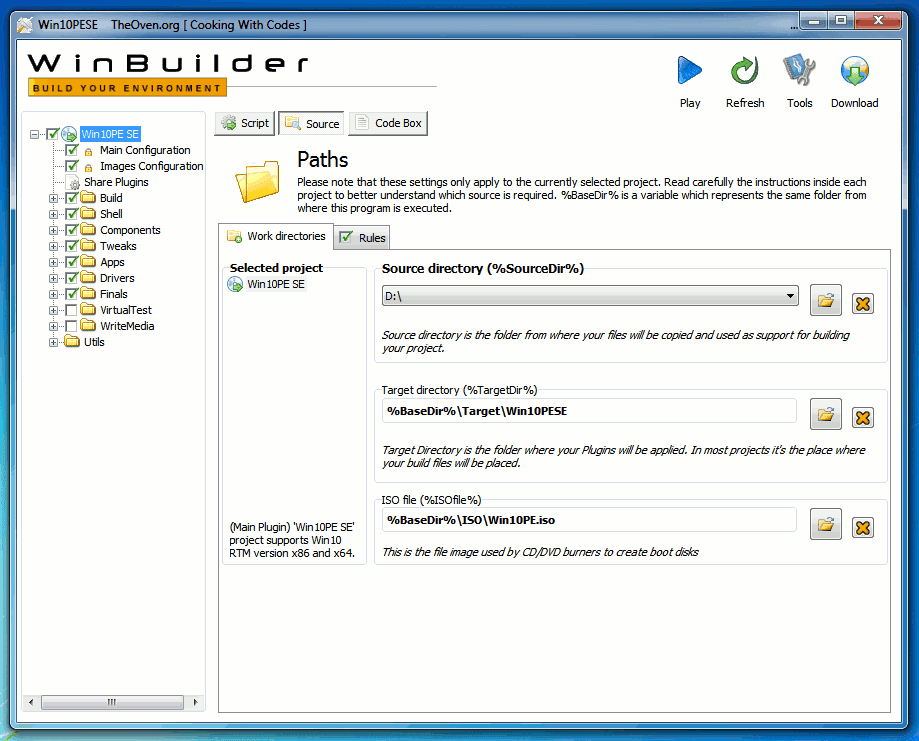Click the Refresh arrow icon
The height and width of the screenshot is (741, 919).
point(745,71)
